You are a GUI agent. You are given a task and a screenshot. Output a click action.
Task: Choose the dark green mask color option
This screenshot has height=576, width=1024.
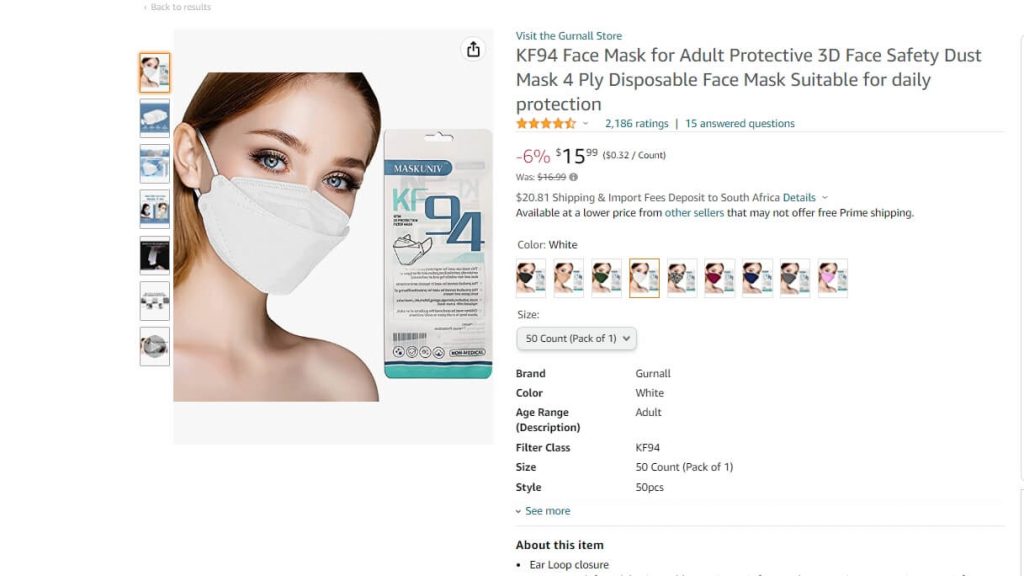pyautogui.click(x=607, y=278)
